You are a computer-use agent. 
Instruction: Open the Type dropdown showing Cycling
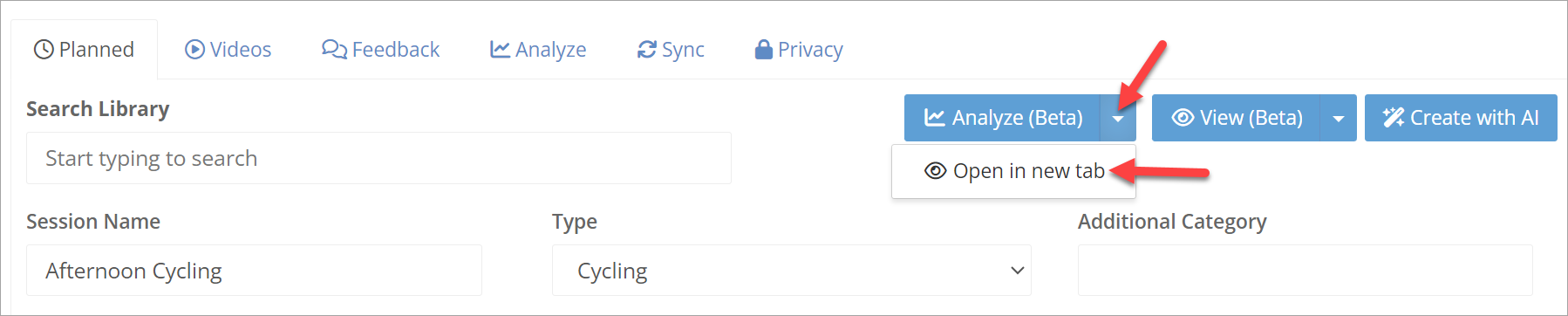pyautogui.click(x=792, y=271)
